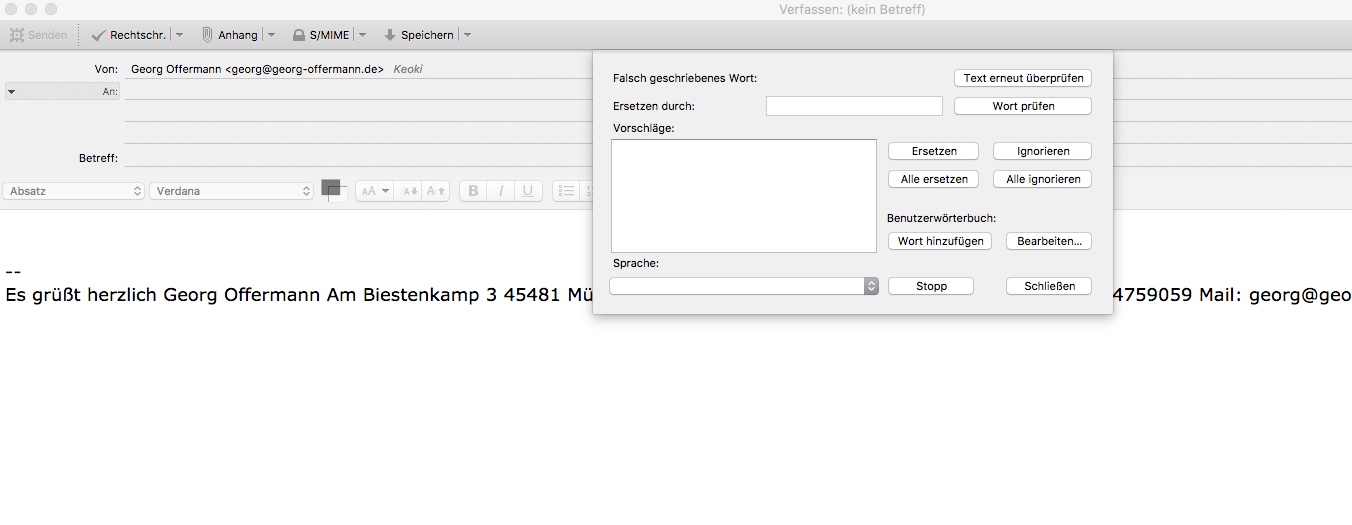Close the spell check dialog with Schließen
This screenshot has width=1352, height=525.
(1049, 286)
